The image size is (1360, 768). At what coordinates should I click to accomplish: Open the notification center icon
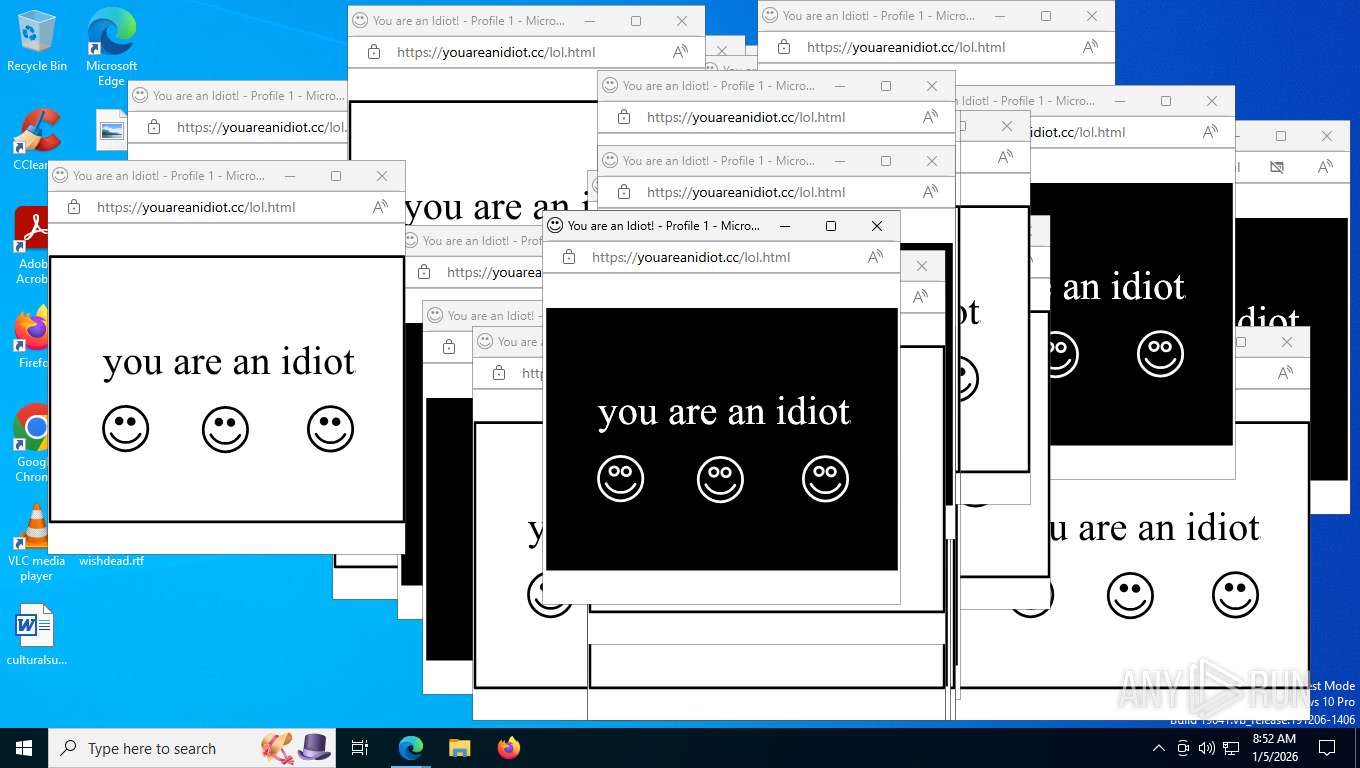tap(1327, 748)
